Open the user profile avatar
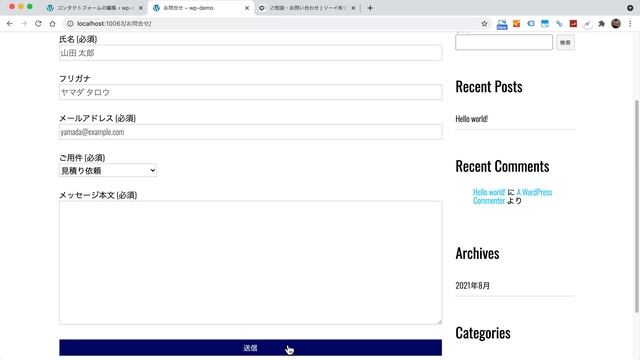This screenshot has height=360, width=640. (616, 24)
